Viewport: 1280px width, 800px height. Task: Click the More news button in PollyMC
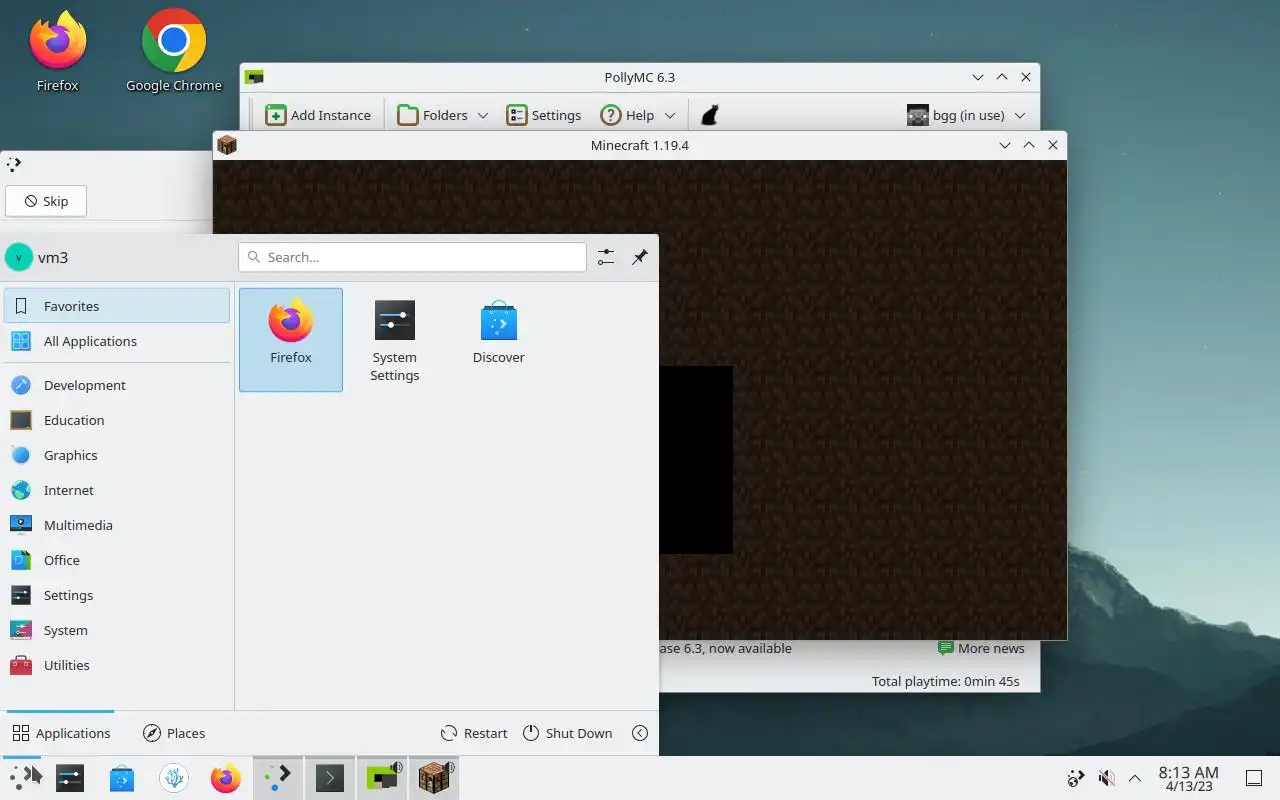tap(981, 648)
